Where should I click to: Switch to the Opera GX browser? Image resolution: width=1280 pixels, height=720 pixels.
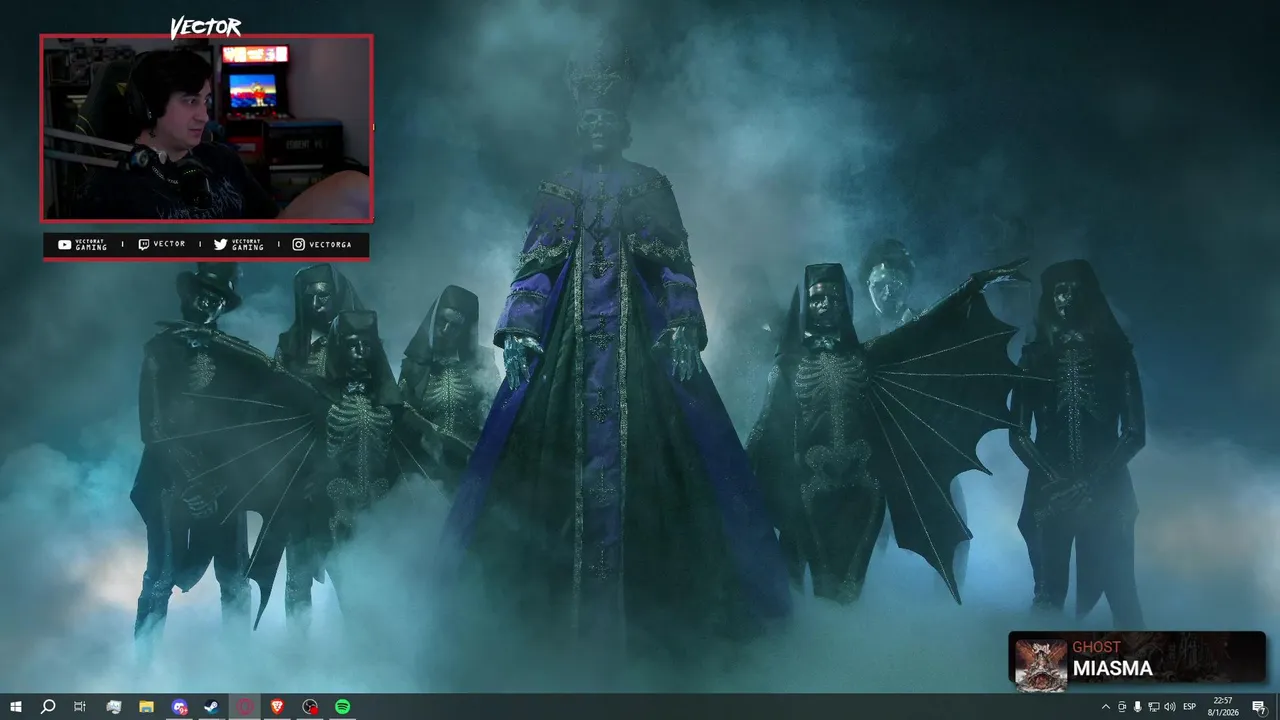point(245,707)
